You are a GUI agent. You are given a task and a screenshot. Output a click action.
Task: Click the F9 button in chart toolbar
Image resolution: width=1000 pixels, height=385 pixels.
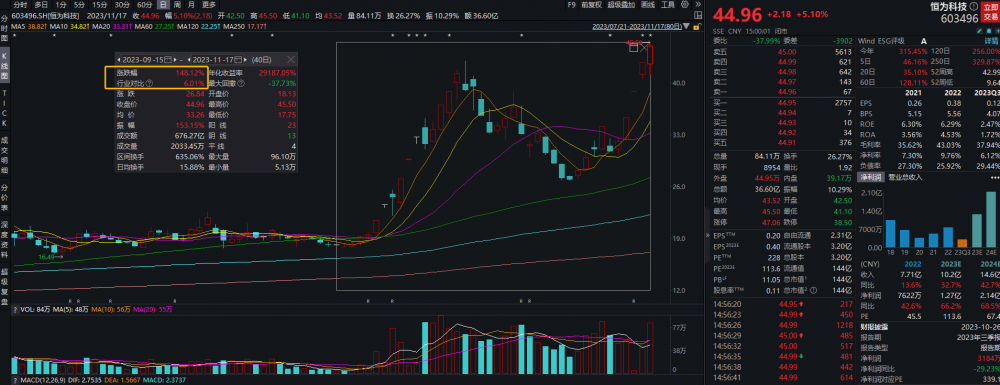(x=571, y=4)
